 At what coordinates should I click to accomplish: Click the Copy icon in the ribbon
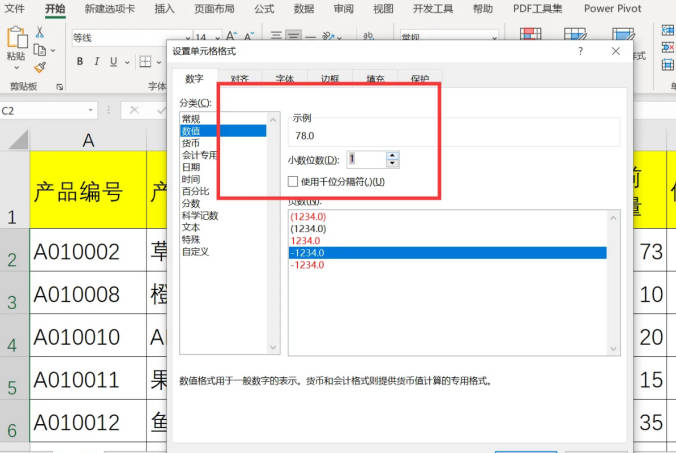coord(40,50)
